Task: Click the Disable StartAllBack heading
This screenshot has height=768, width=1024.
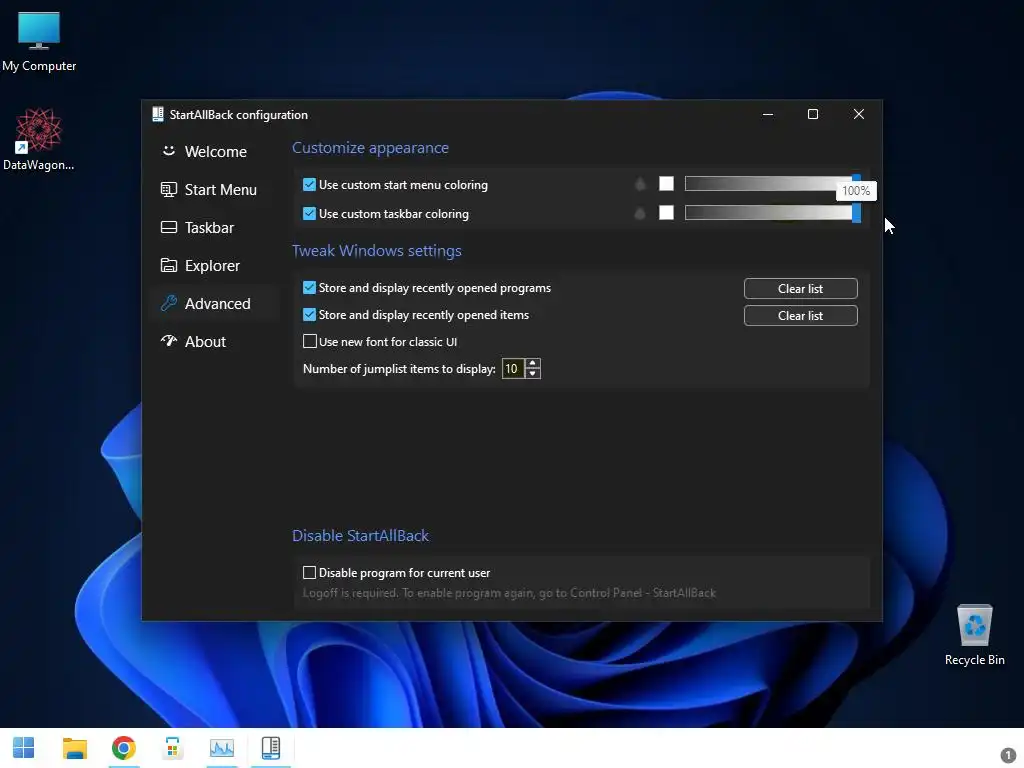Action: (360, 536)
